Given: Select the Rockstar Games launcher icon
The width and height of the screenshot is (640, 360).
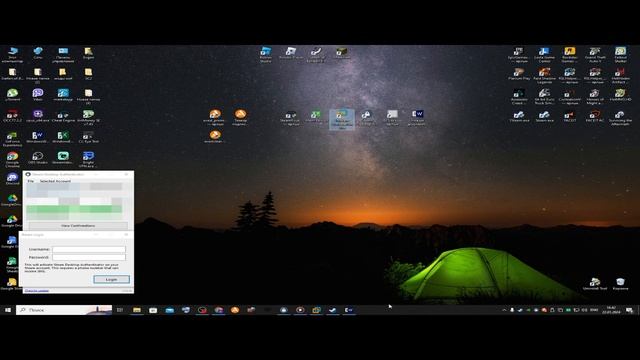Looking at the screenshot, I should click(570, 54).
